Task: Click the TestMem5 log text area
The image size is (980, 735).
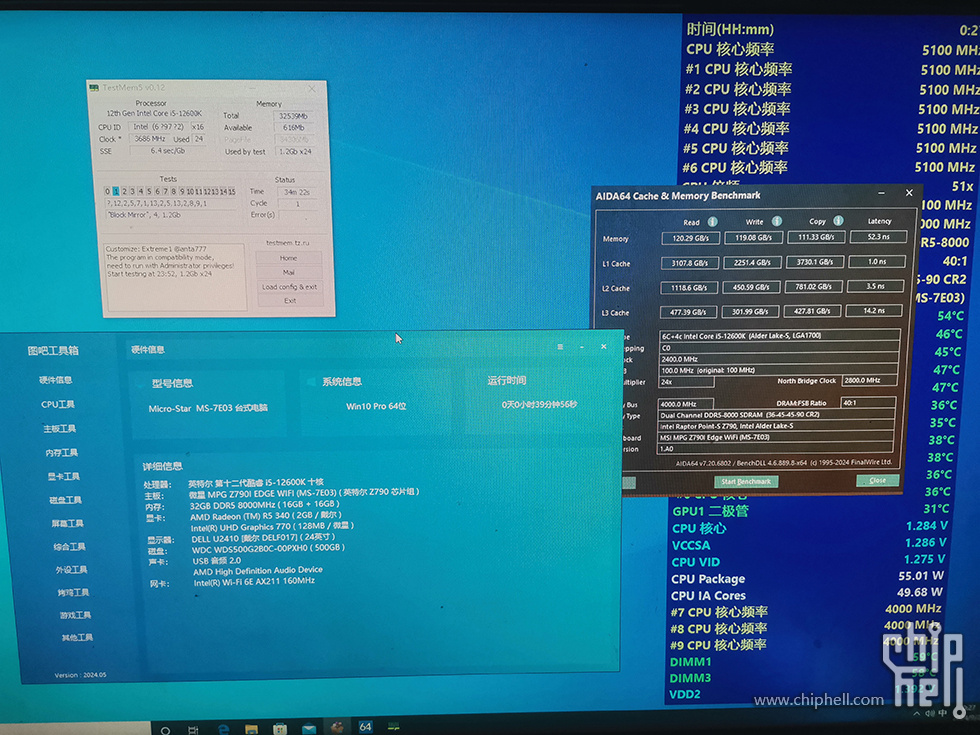Action: coord(174,276)
